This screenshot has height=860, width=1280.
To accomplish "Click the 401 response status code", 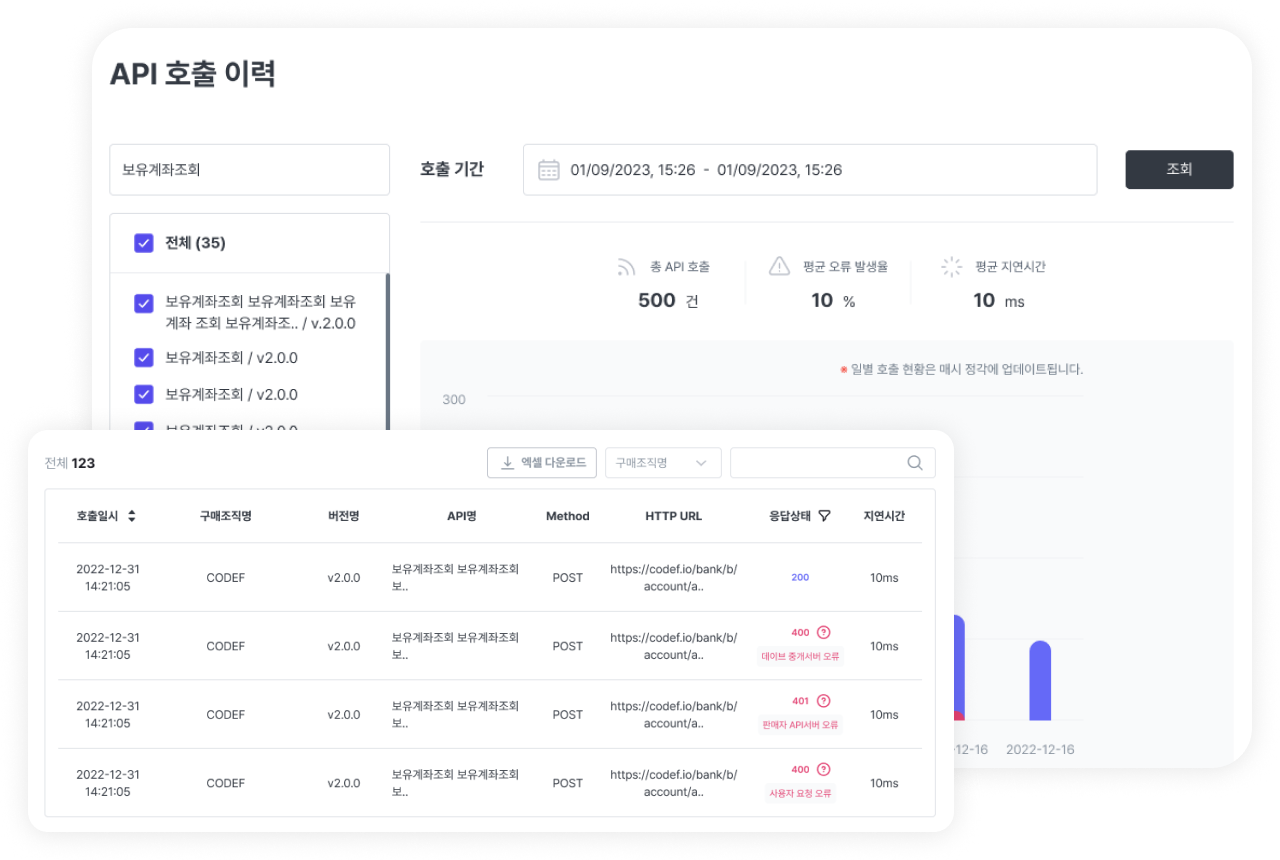I will [x=800, y=701].
